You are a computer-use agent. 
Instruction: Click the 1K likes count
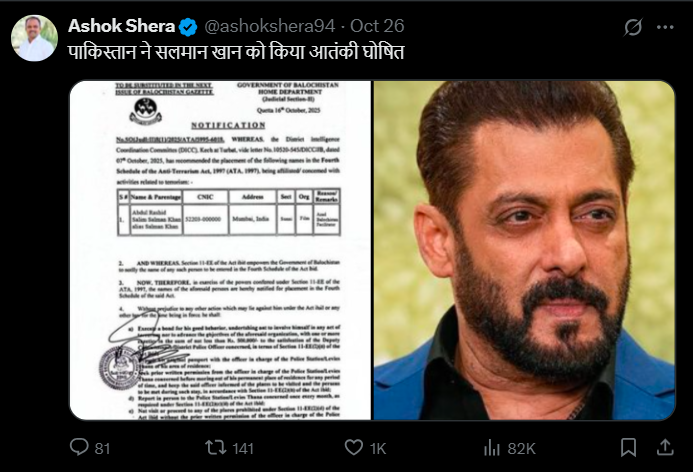pos(378,449)
